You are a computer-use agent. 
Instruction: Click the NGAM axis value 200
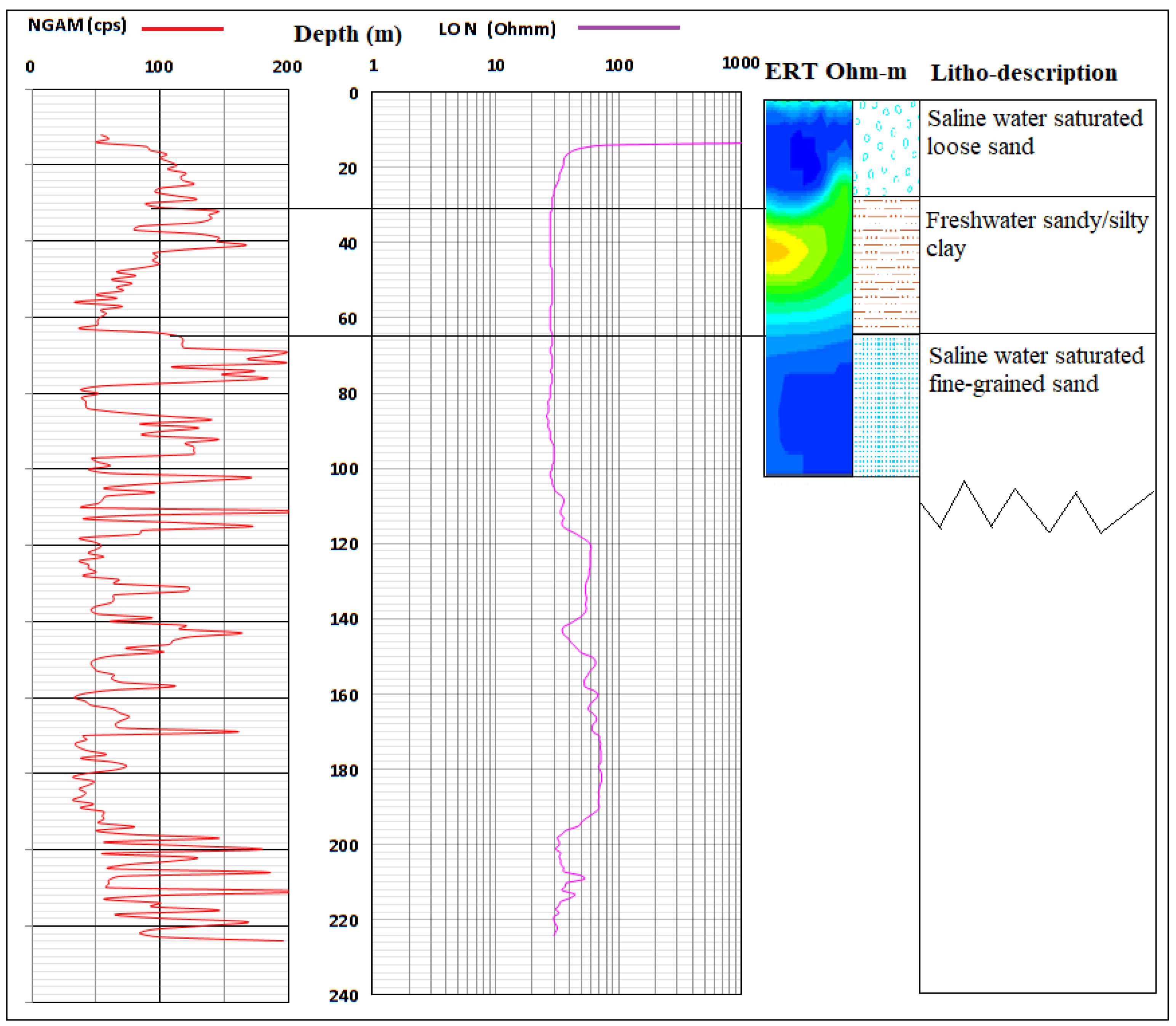click(287, 67)
